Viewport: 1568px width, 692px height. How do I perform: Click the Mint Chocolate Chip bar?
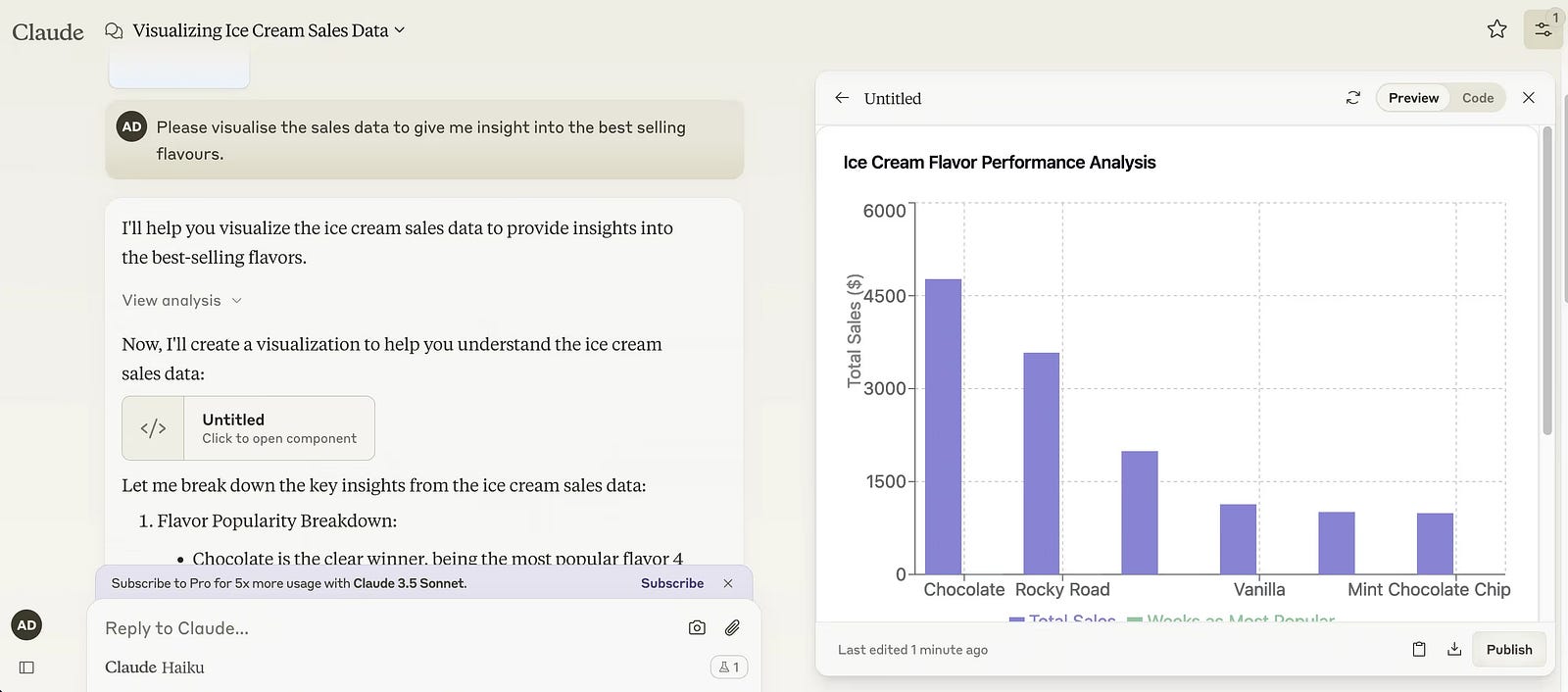(x=1436, y=544)
